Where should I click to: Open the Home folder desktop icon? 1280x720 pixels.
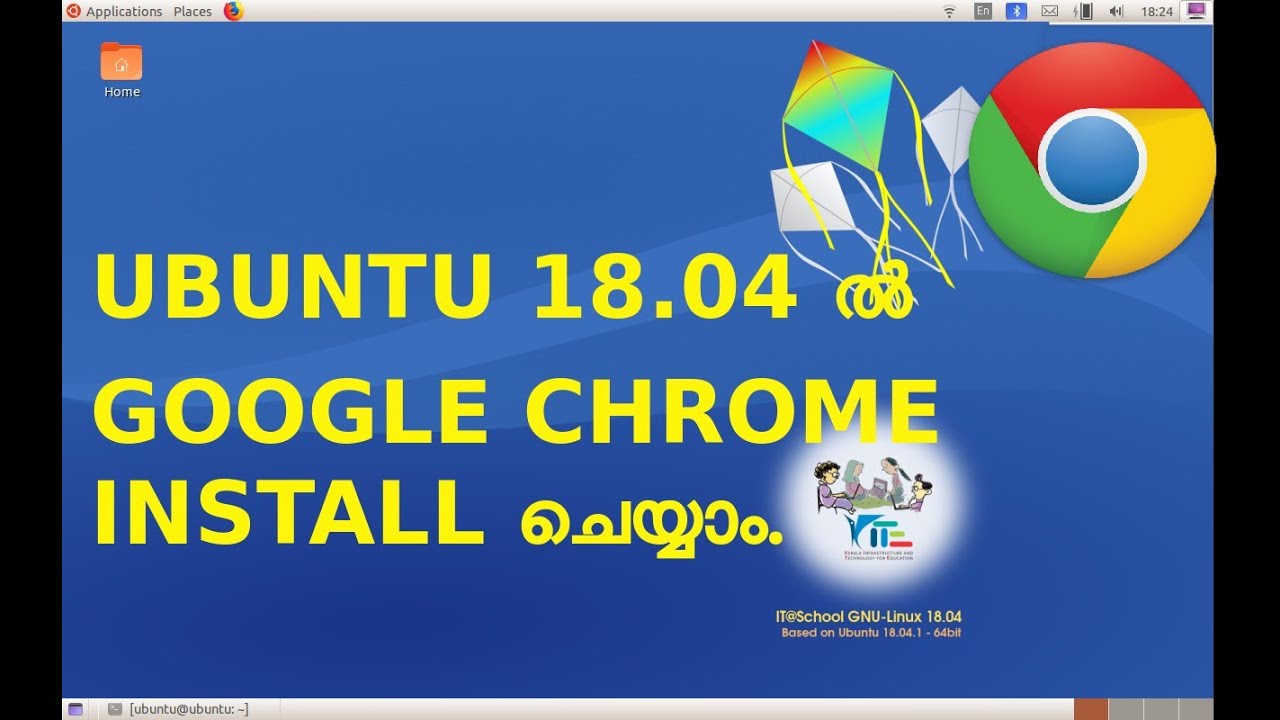coord(122,70)
